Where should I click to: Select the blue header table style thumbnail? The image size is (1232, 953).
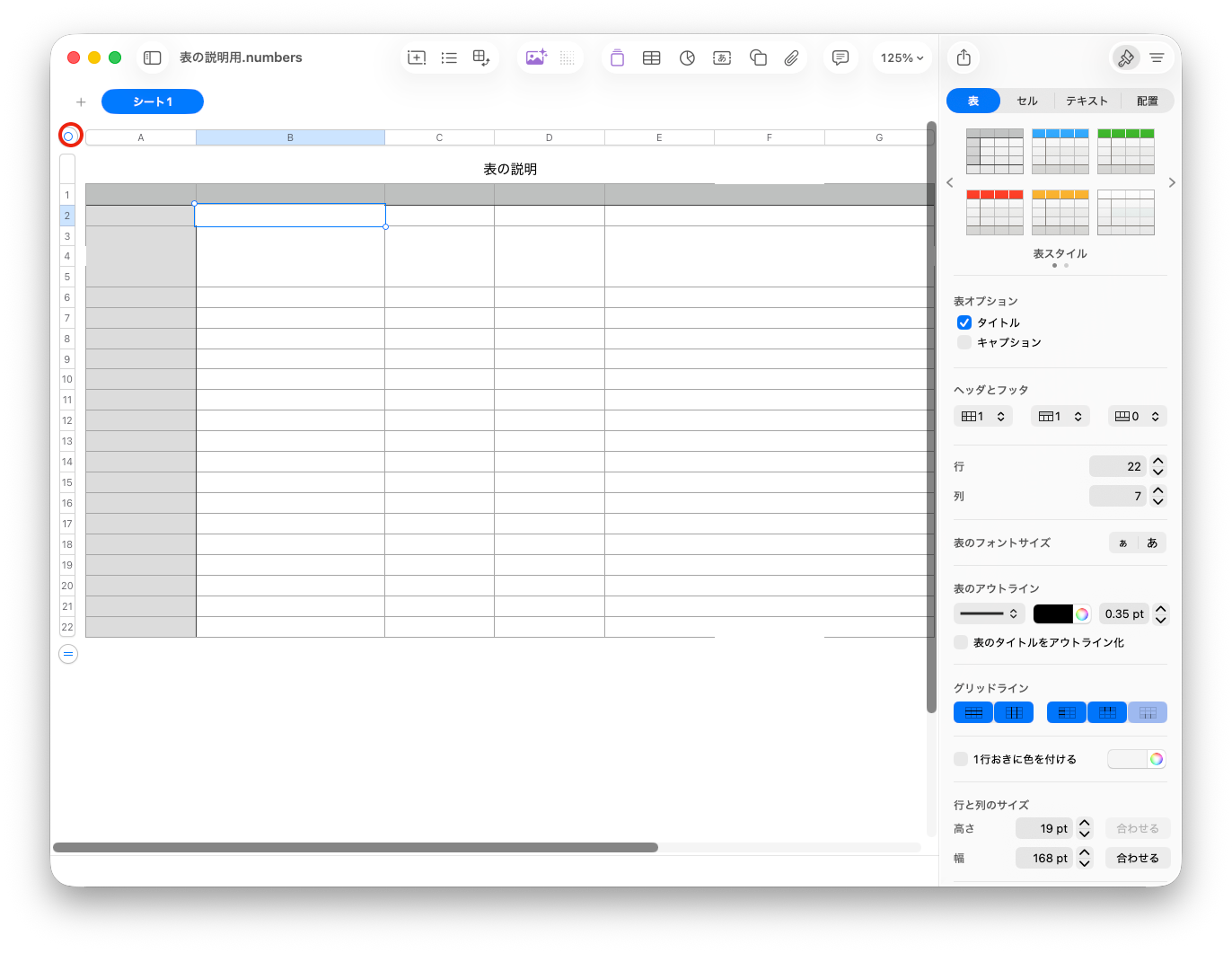click(x=1060, y=151)
